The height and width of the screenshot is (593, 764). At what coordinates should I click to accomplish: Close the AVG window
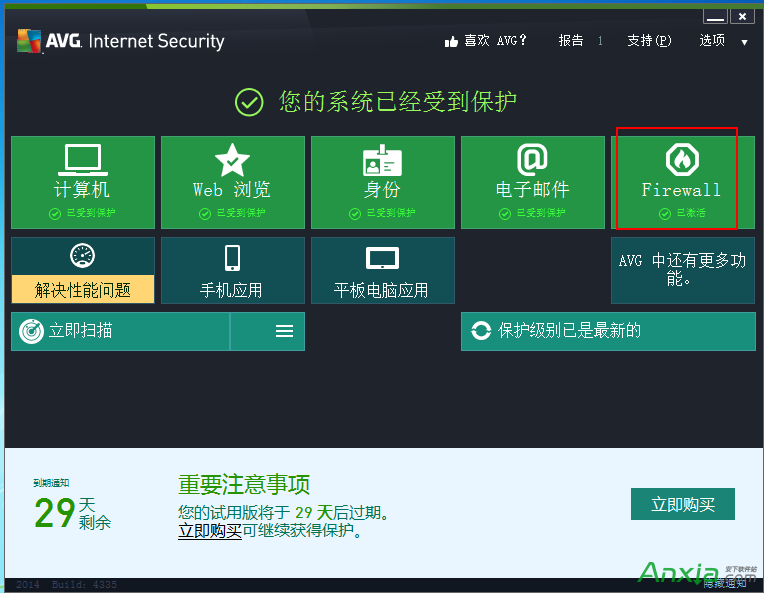743,17
